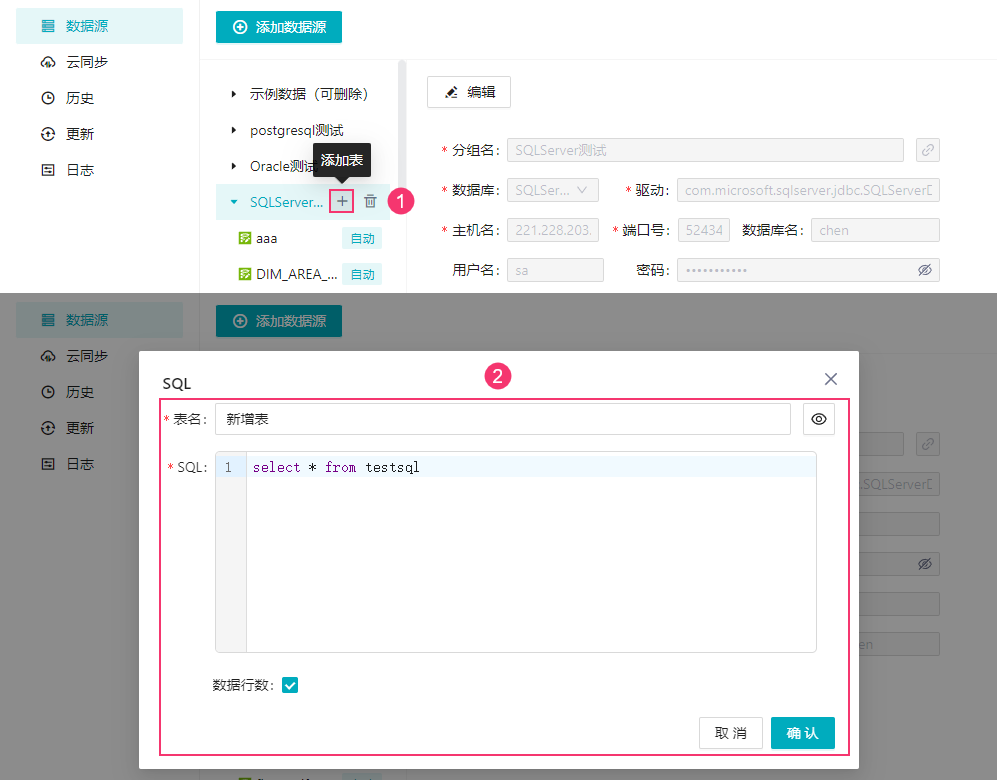997x780 pixels.
Task: Click the 主机名 field showing 221.228.203.
Action: tap(553, 230)
